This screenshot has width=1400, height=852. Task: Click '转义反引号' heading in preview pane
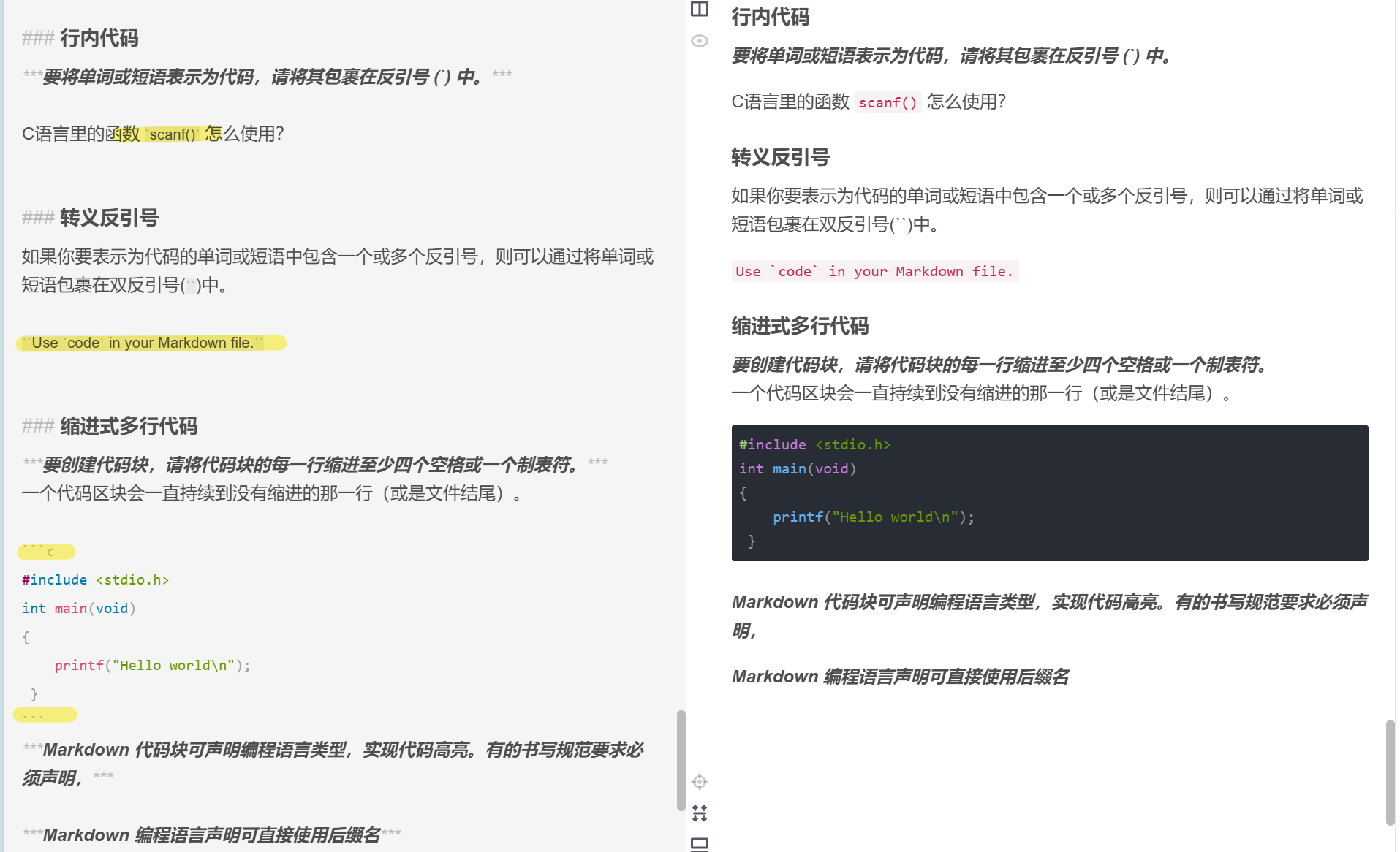(x=781, y=157)
